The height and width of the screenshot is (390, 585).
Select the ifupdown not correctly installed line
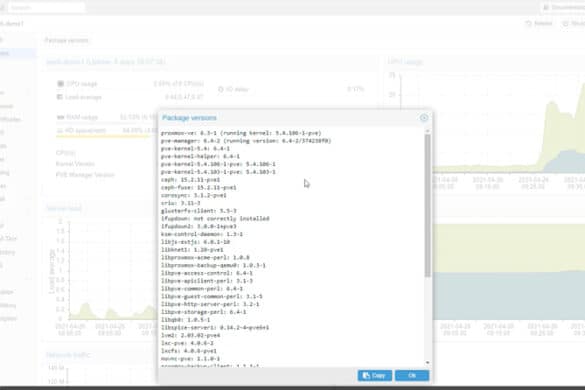215,219
